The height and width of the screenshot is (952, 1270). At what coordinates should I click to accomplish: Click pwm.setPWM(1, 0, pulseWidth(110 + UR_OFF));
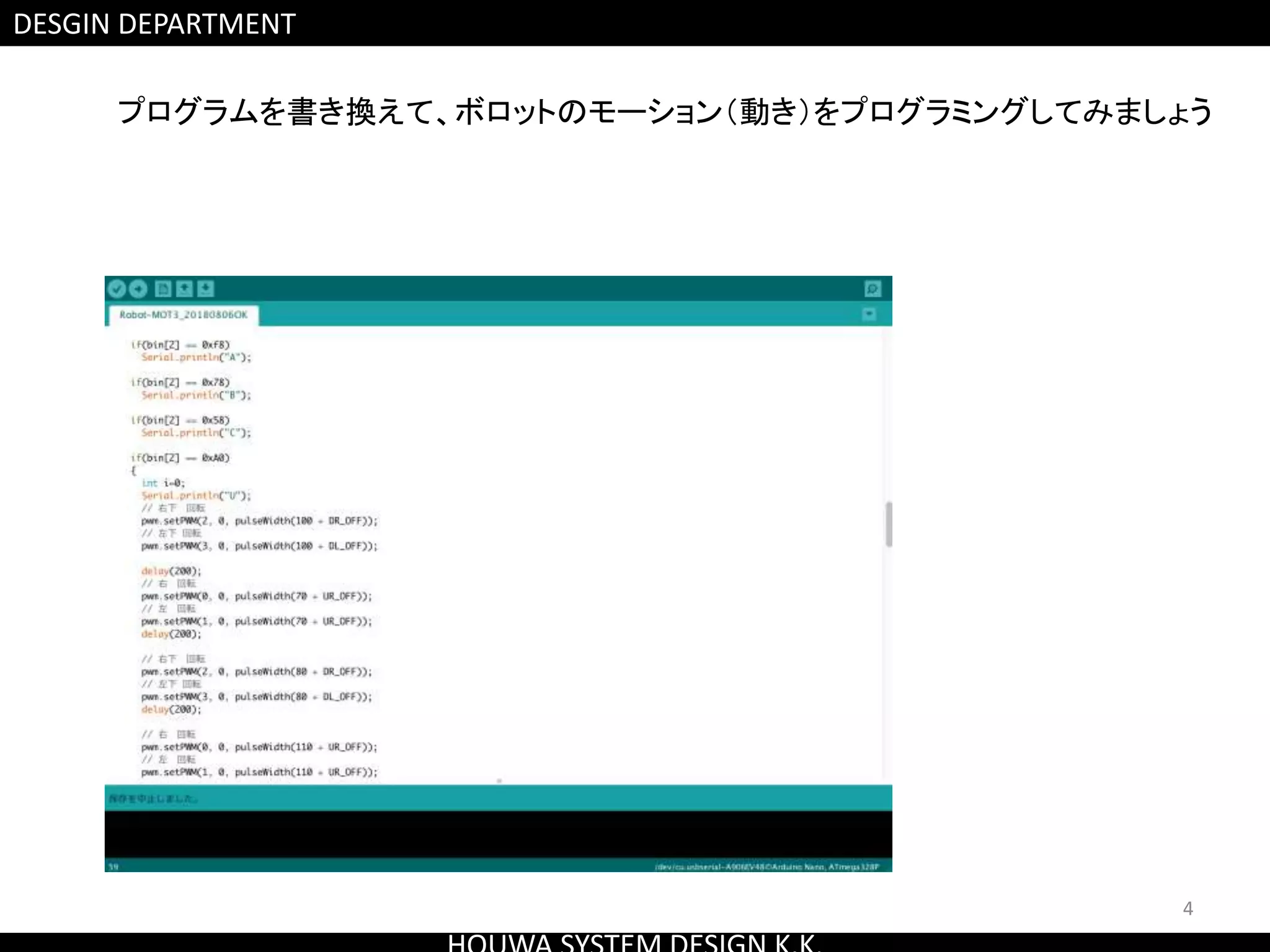point(259,772)
